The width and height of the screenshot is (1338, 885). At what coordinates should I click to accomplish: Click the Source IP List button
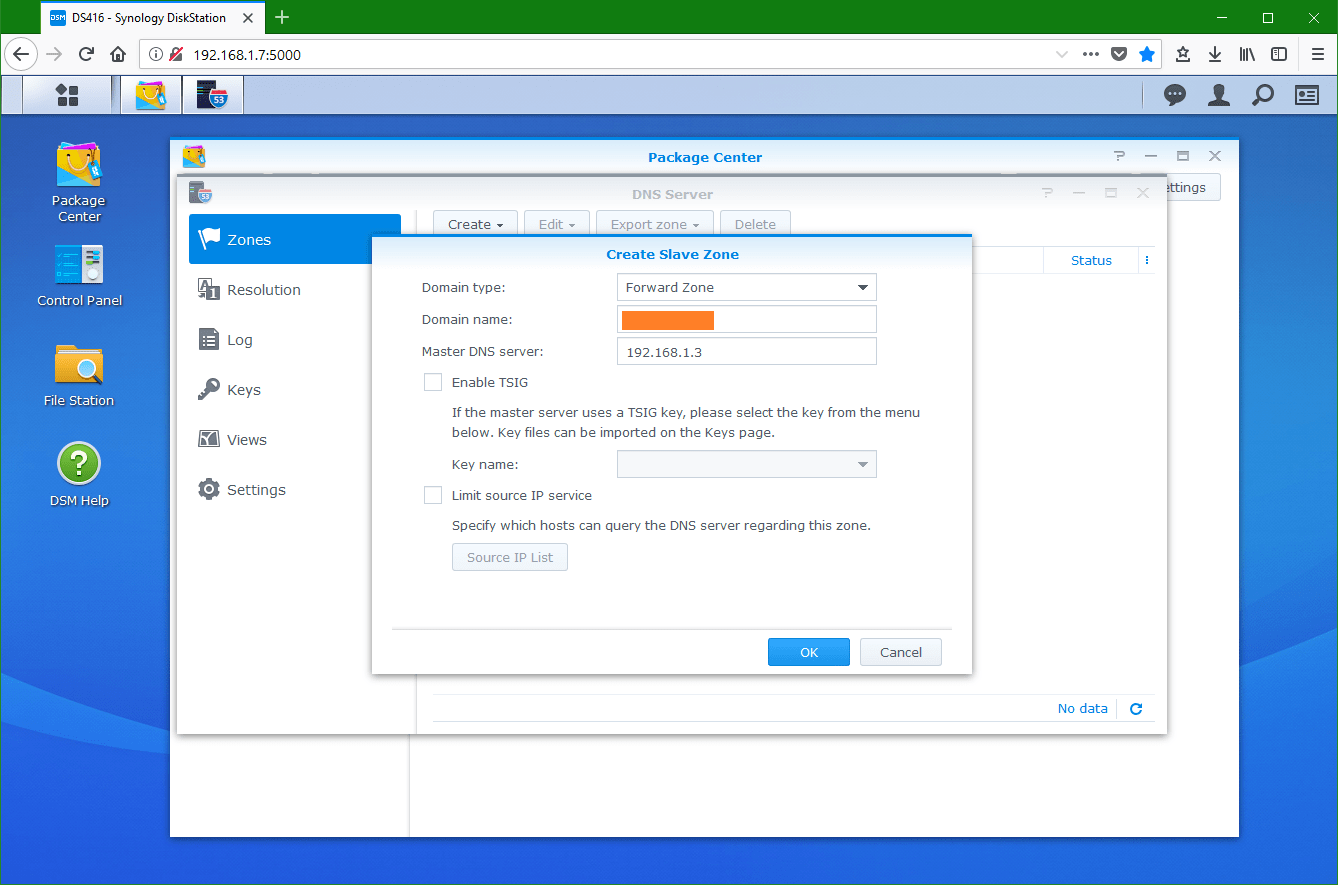click(510, 557)
